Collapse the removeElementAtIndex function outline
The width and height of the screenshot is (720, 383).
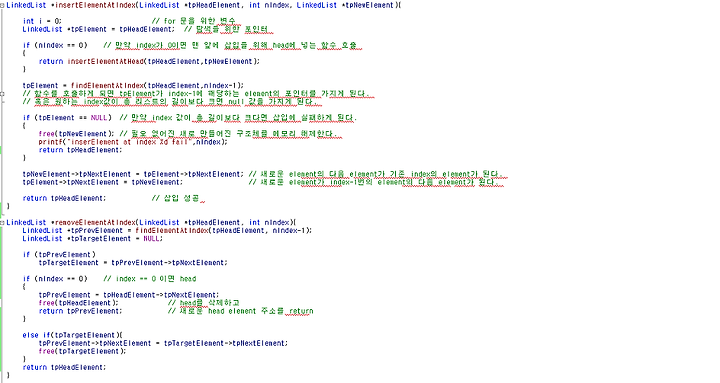click(x=2, y=223)
